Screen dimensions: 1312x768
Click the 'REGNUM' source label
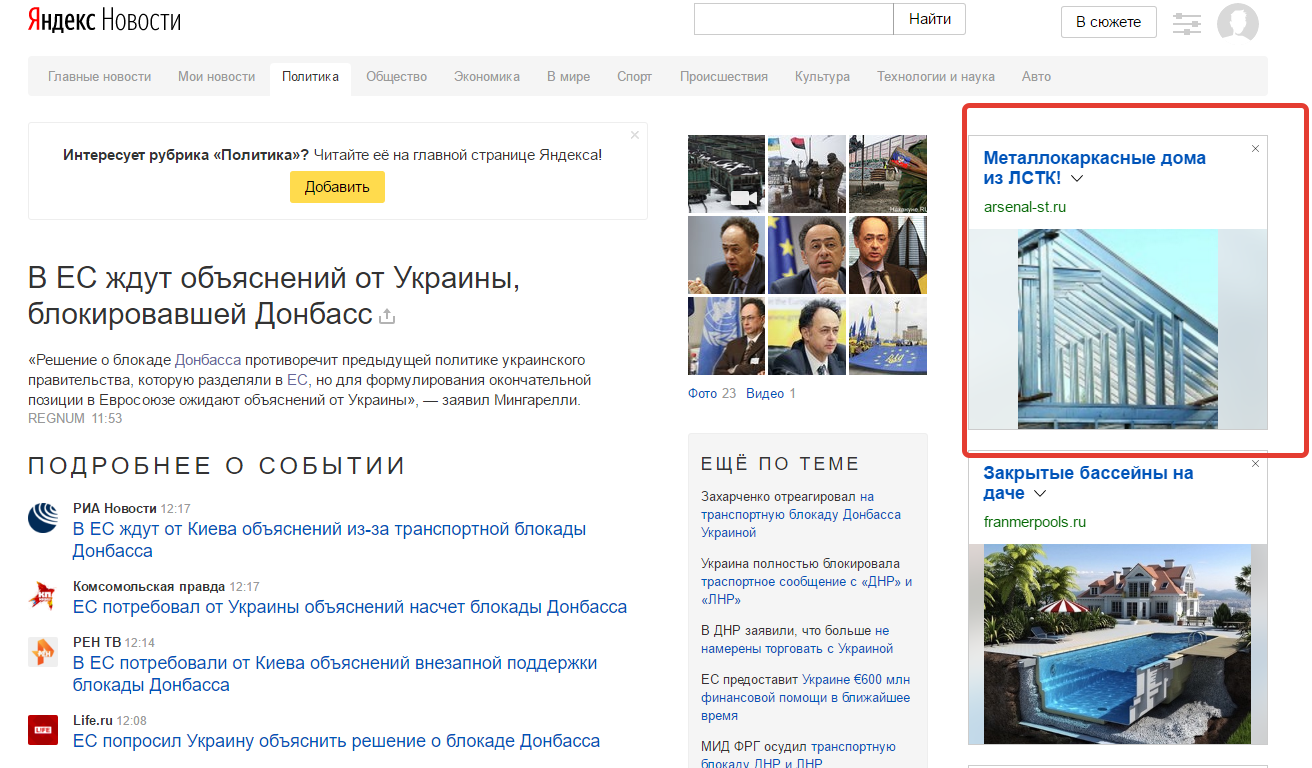(x=57, y=418)
